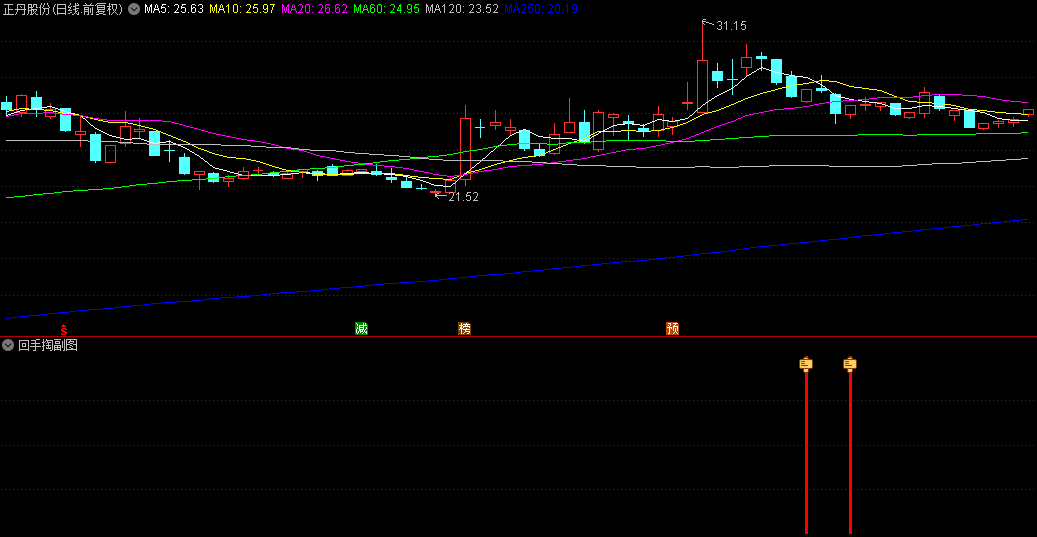Click the 回手掏副图 indicator label
The image size is (1037, 537).
(x=48, y=345)
